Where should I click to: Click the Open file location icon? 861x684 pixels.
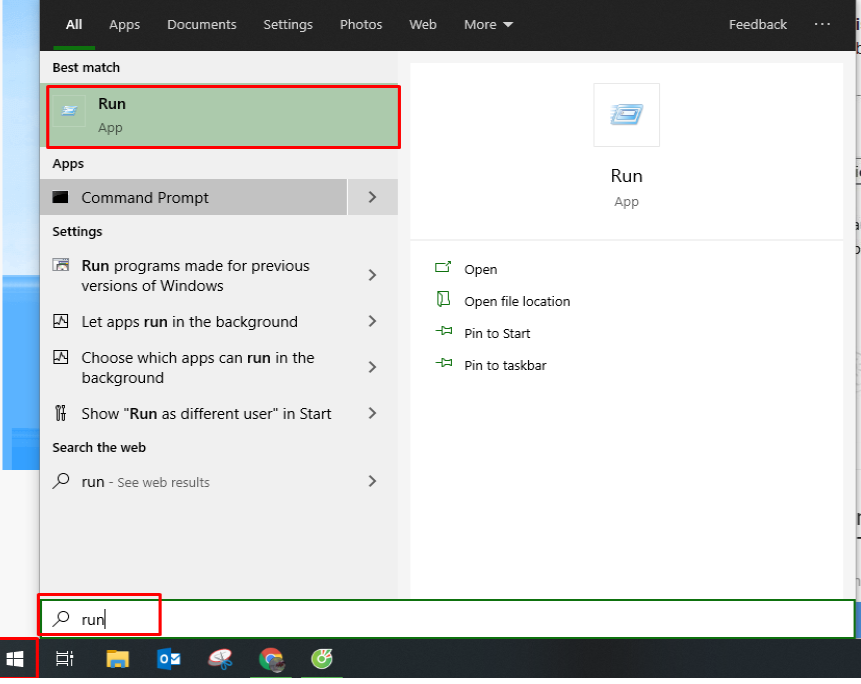tap(443, 299)
